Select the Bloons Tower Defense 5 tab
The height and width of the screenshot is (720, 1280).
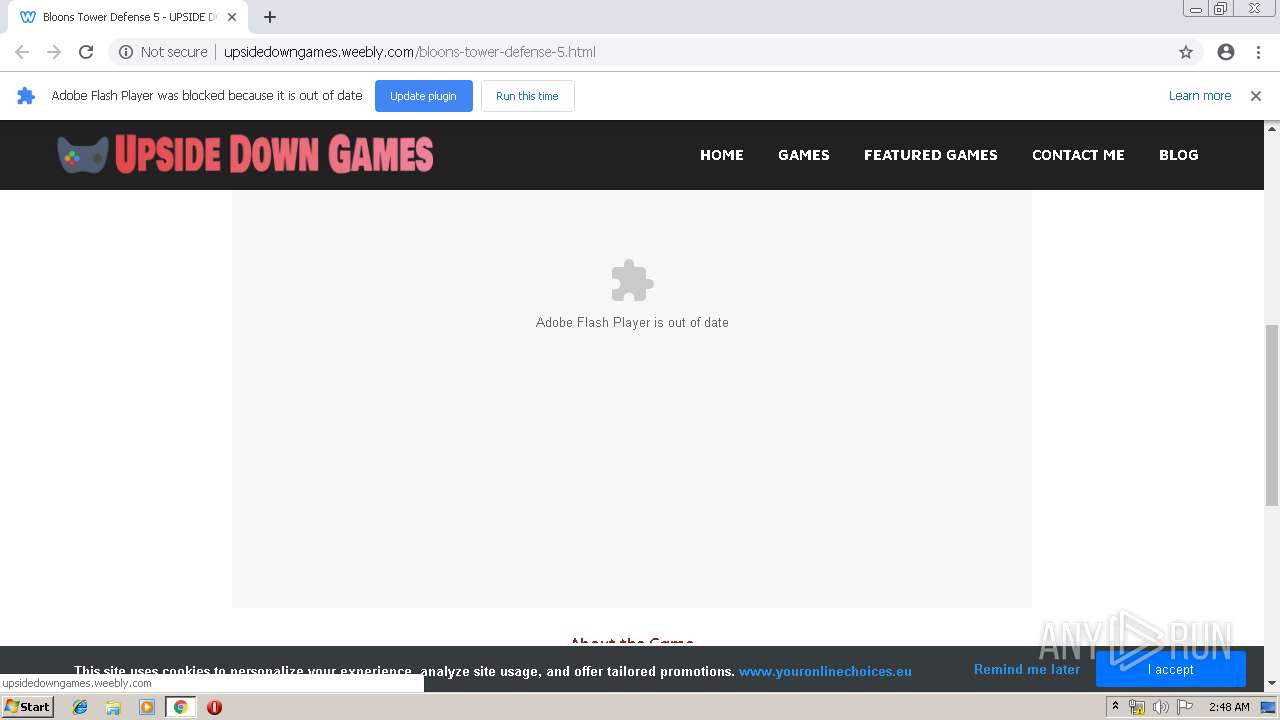point(128,17)
